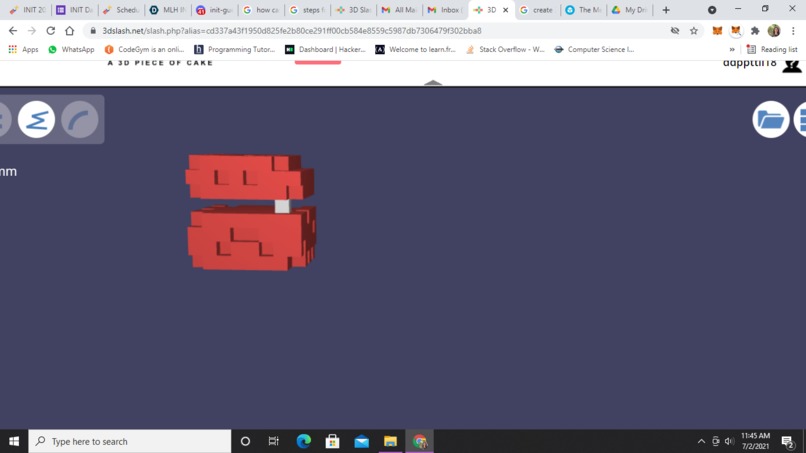
Task: Open the CodeGym bookmark
Action: [144, 49]
